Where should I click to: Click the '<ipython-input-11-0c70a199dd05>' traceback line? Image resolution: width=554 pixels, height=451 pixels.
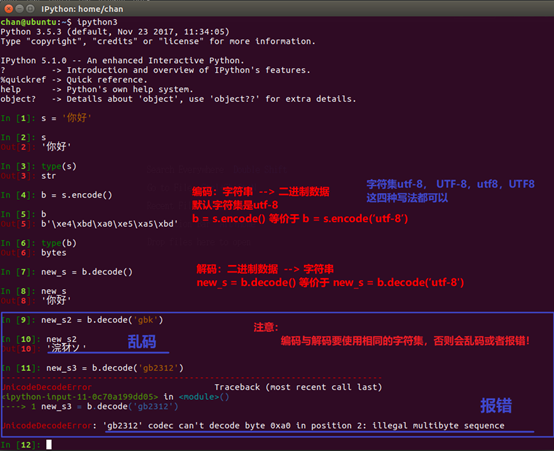115,397
